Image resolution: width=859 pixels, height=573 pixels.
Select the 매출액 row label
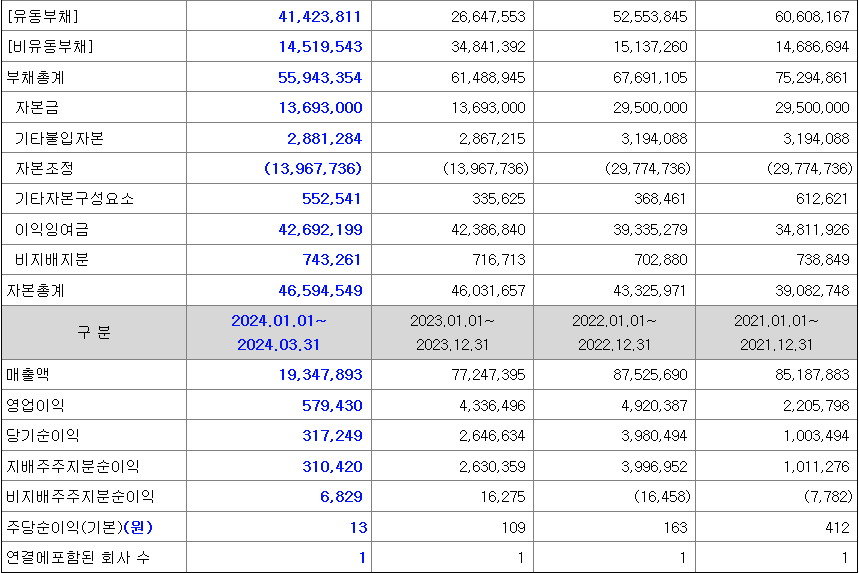coord(28,374)
